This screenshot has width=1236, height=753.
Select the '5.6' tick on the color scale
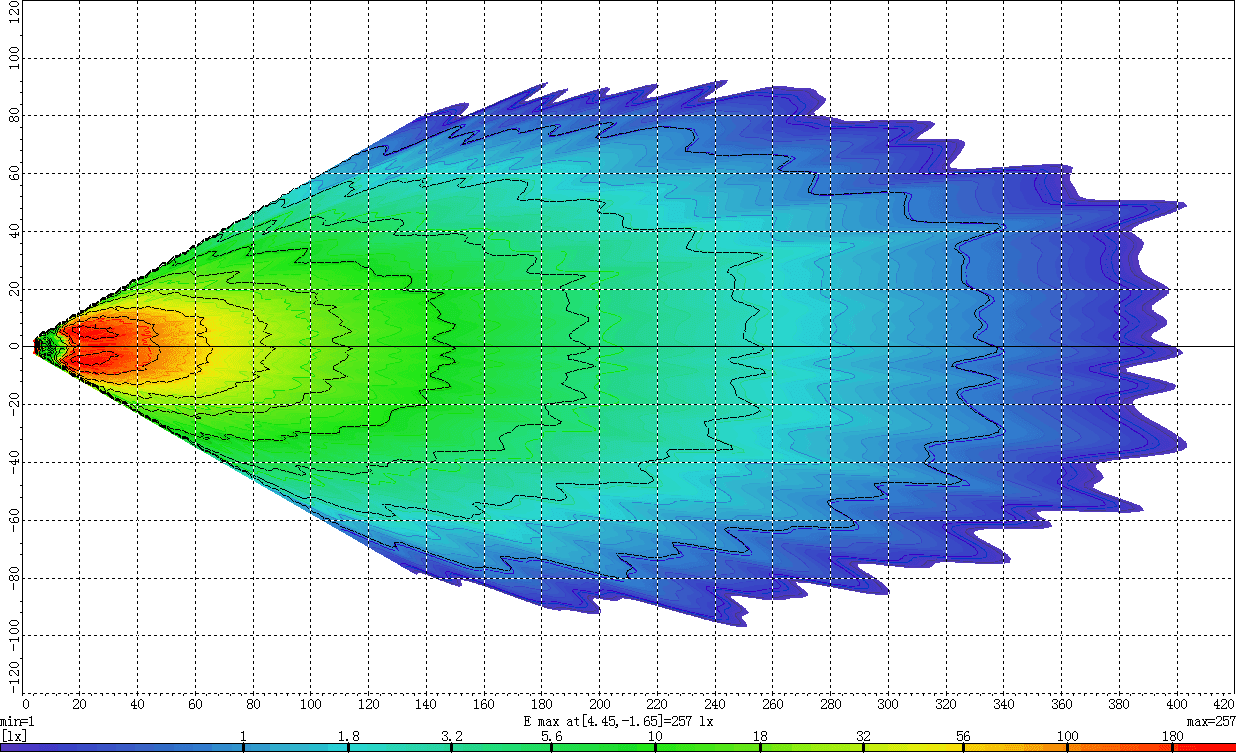point(552,737)
